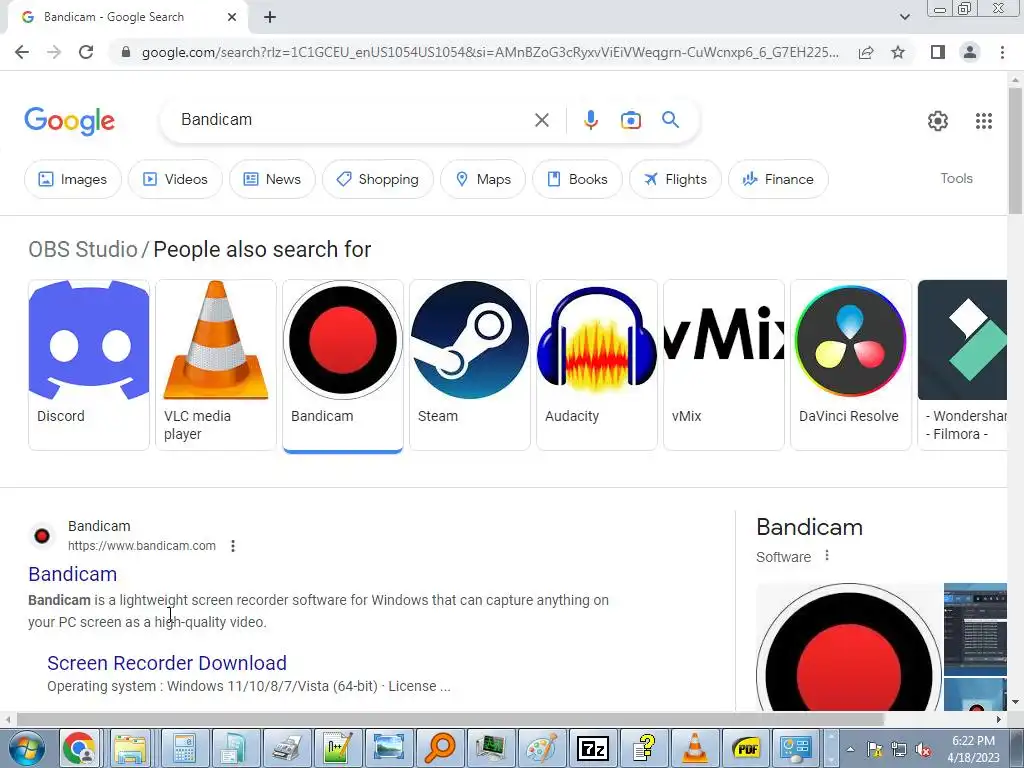Search by image using the camera icon
This screenshot has width=1024, height=768.
(630, 120)
